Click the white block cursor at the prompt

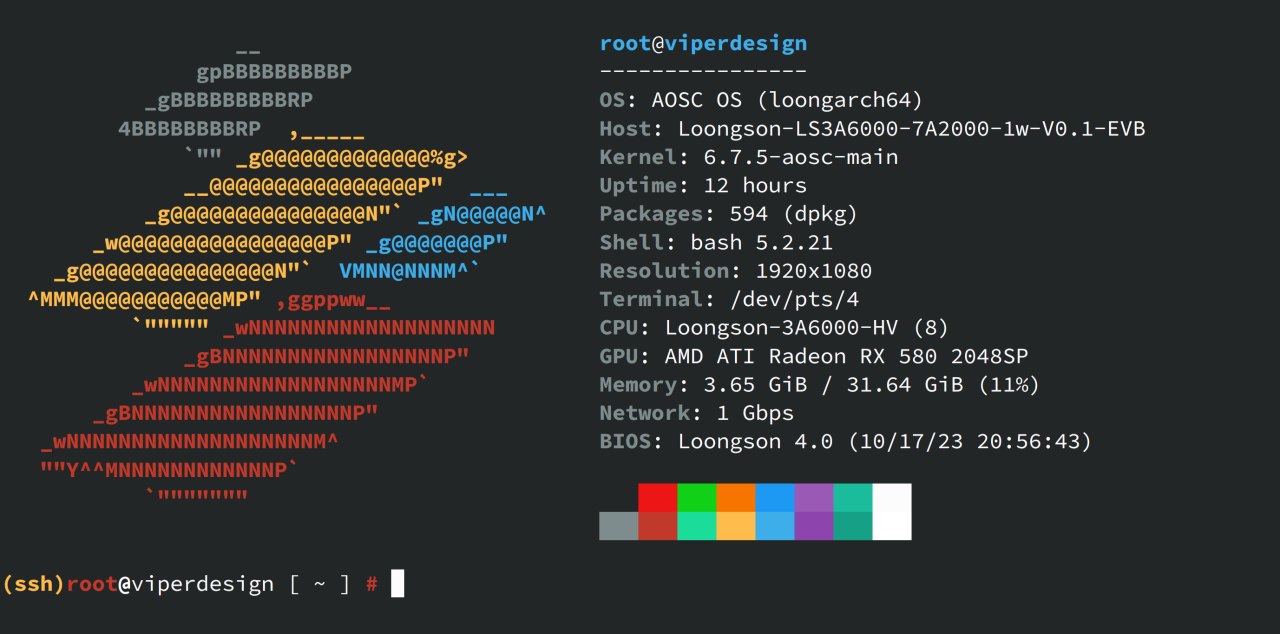pyautogui.click(x=397, y=584)
